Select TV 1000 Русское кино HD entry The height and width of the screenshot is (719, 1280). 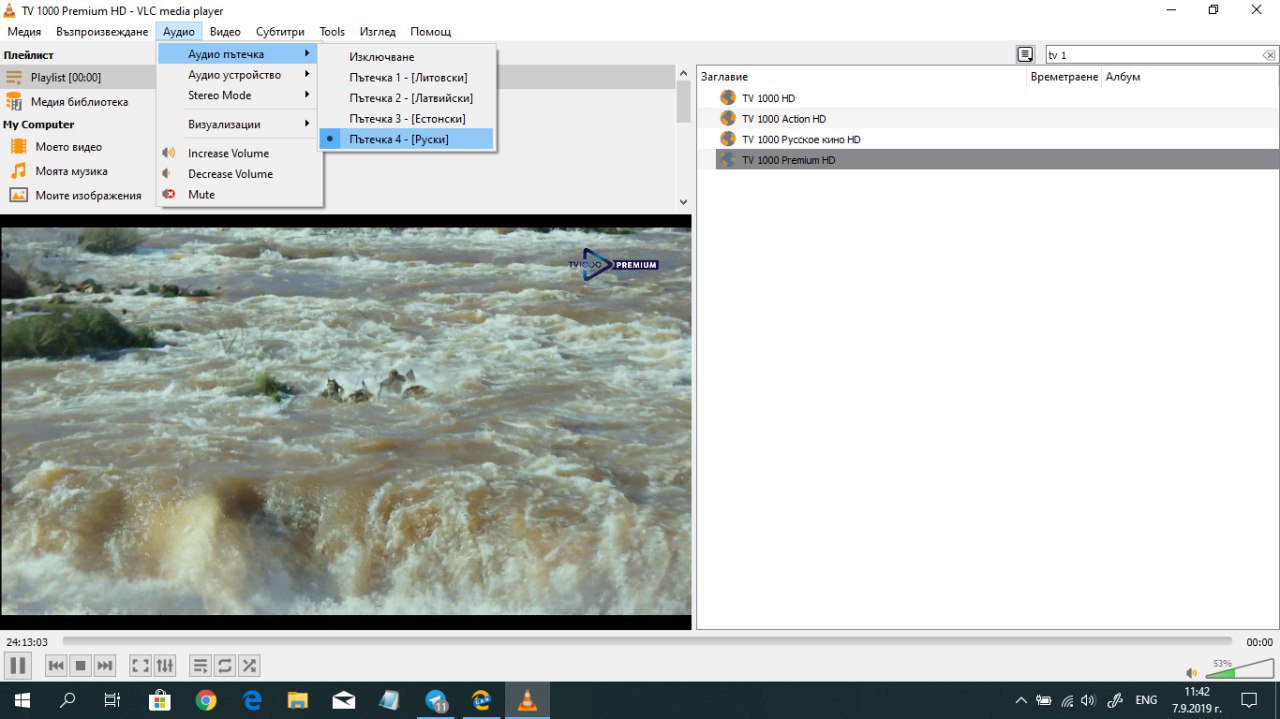tap(801, 139)
